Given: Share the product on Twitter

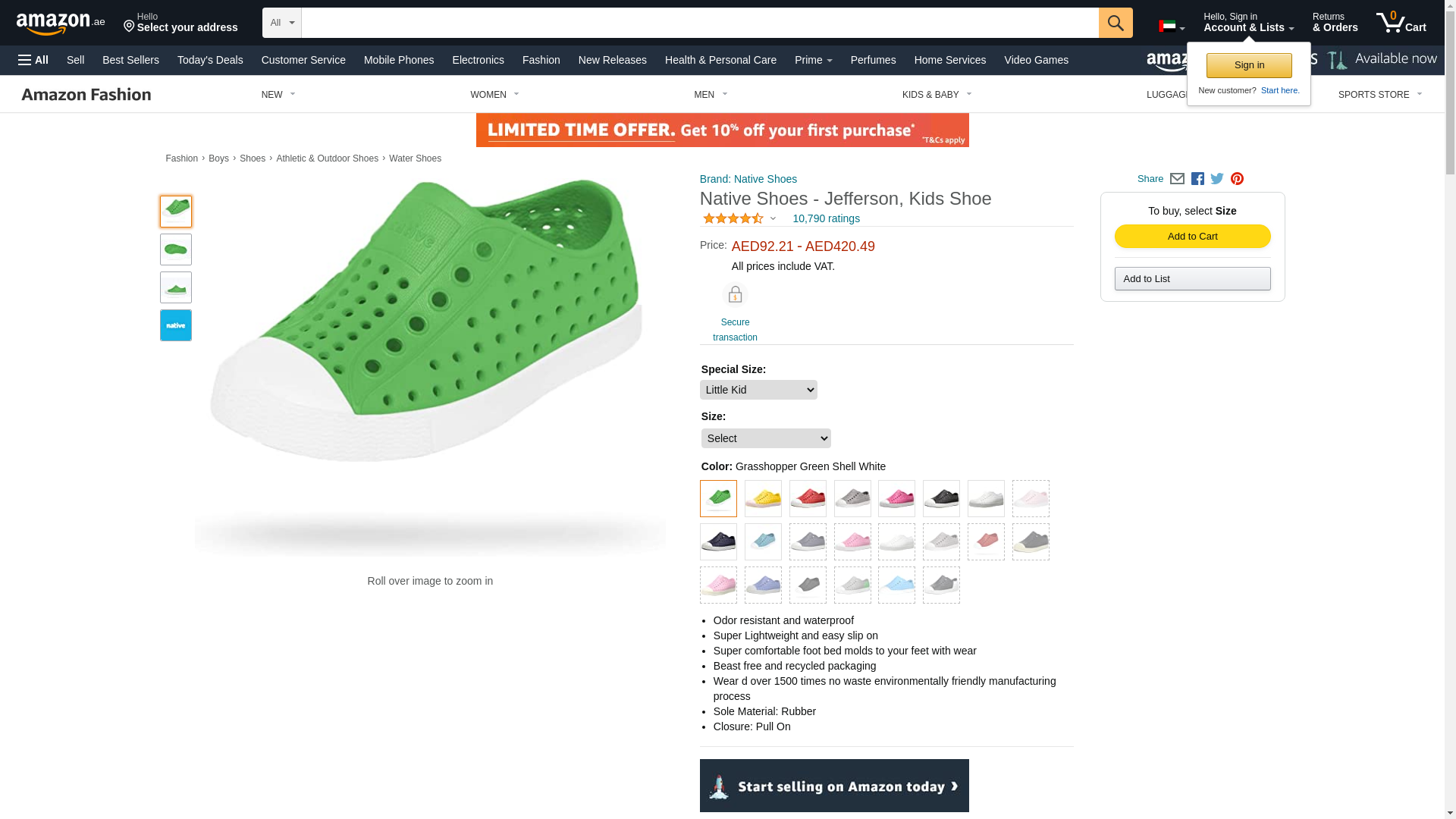Looking at the screenshot, I should [x=1217, y=179].
